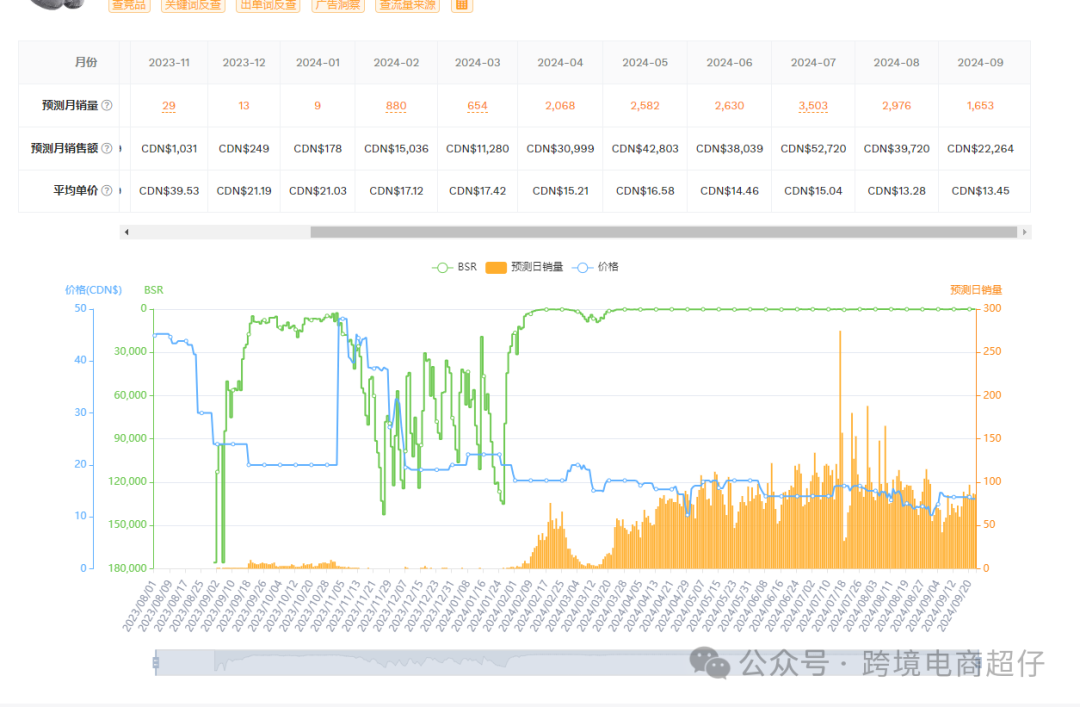This screenshot has width=1080, height=707.
Task: Click the green BSR axis title
Action: click(x=154, y=290)
